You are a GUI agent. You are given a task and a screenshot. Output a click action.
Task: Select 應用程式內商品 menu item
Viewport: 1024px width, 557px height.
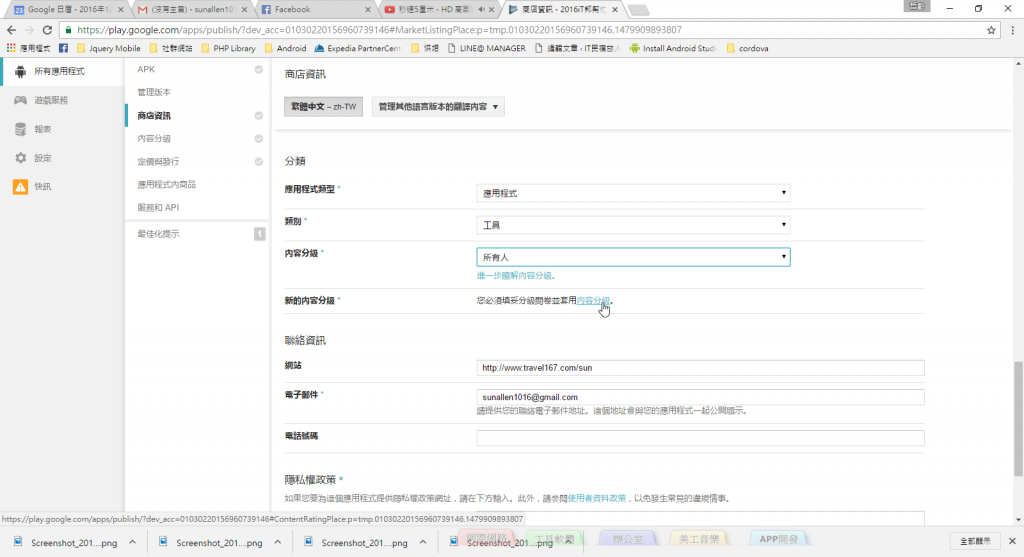[167, 184]
